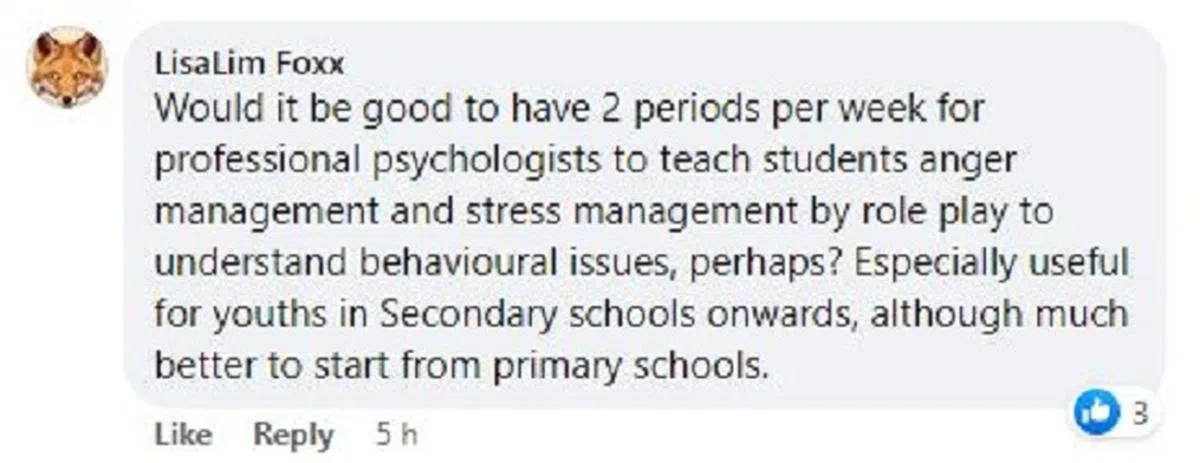View the 3 reactions count
This screenshot has height=463, width=1200.
point(1140,413)
